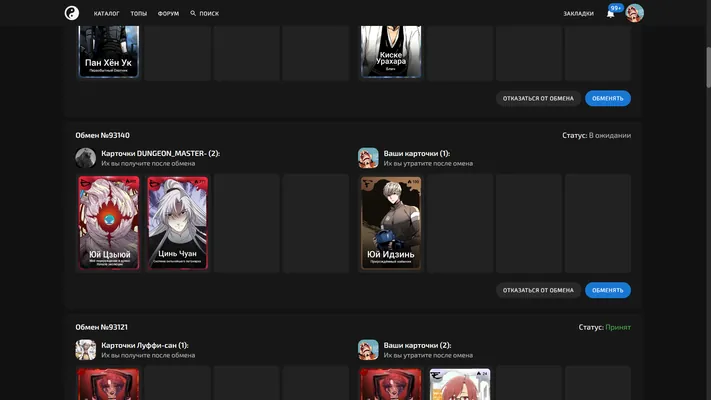
Task: Accept exchange №93140 with Обменять
Action: click(x=608, y=290)
